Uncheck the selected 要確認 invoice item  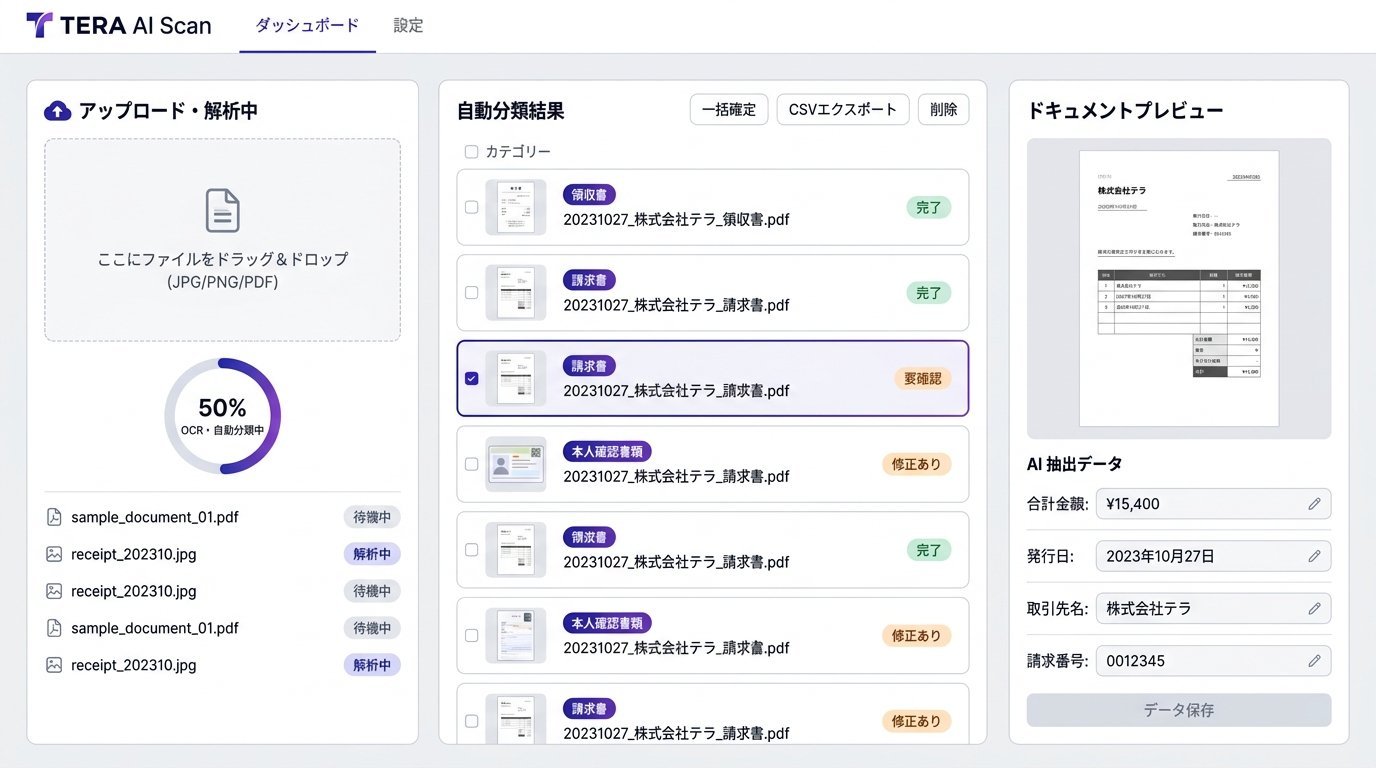click(471, 379)
